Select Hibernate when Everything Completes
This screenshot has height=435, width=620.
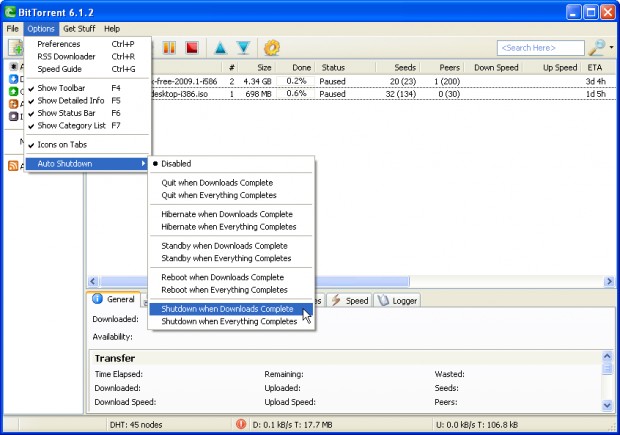(x=231, y=227)
